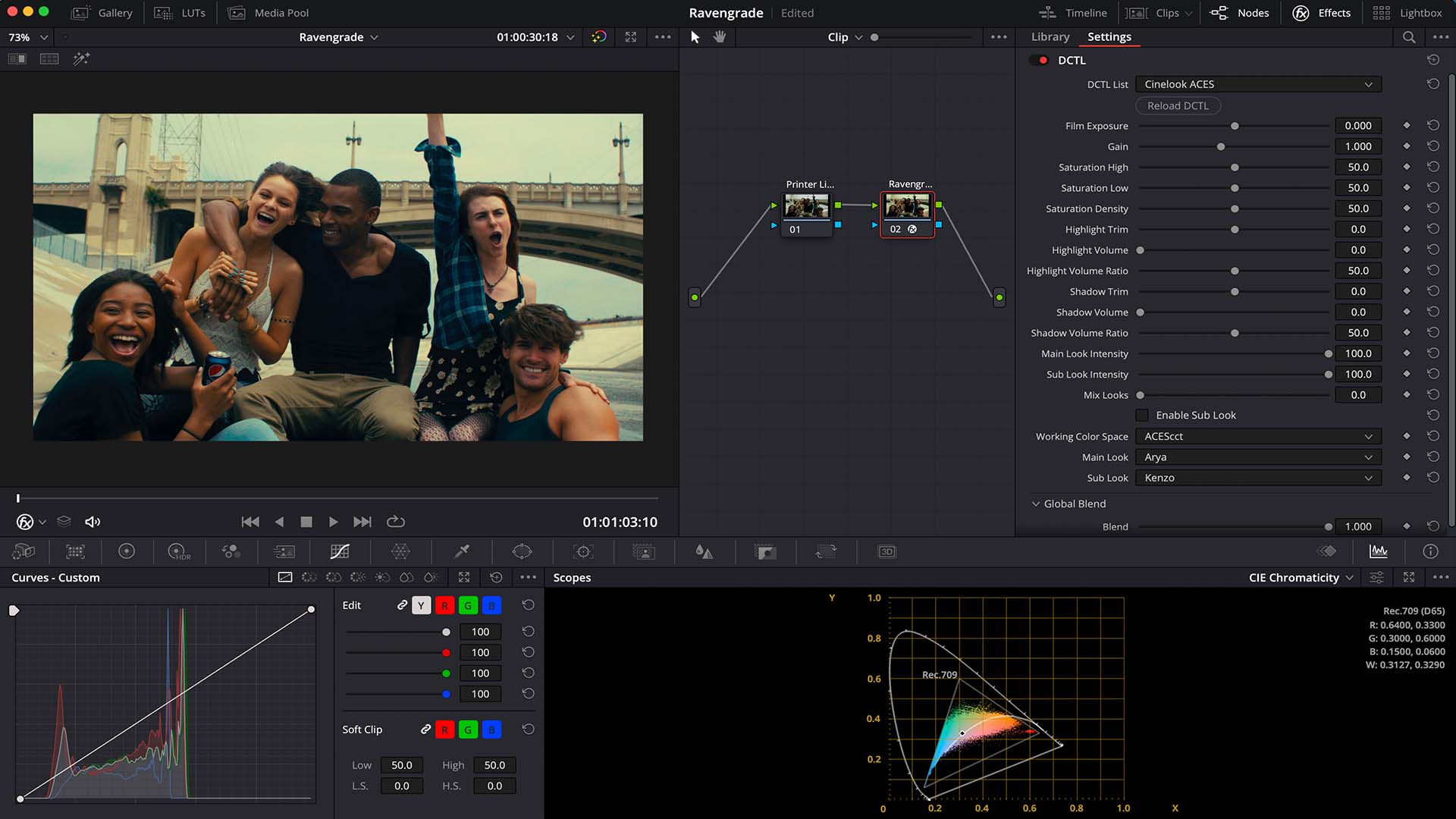Image resolution: width=1456 pixels, height=819 pixels.
Task: Open the HDR grading wheels
Action: (177, 551)
